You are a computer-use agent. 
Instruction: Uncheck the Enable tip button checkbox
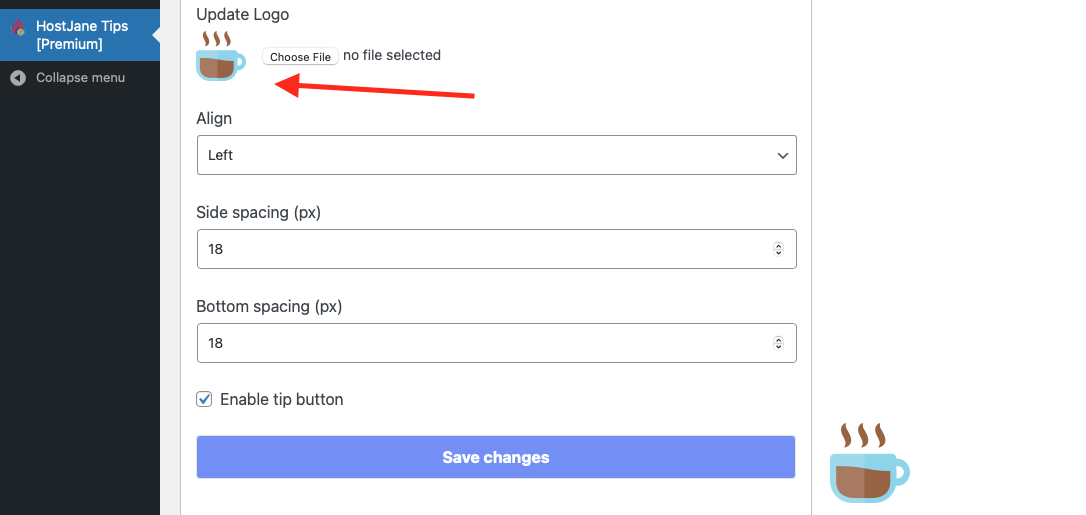coord(204,399)
